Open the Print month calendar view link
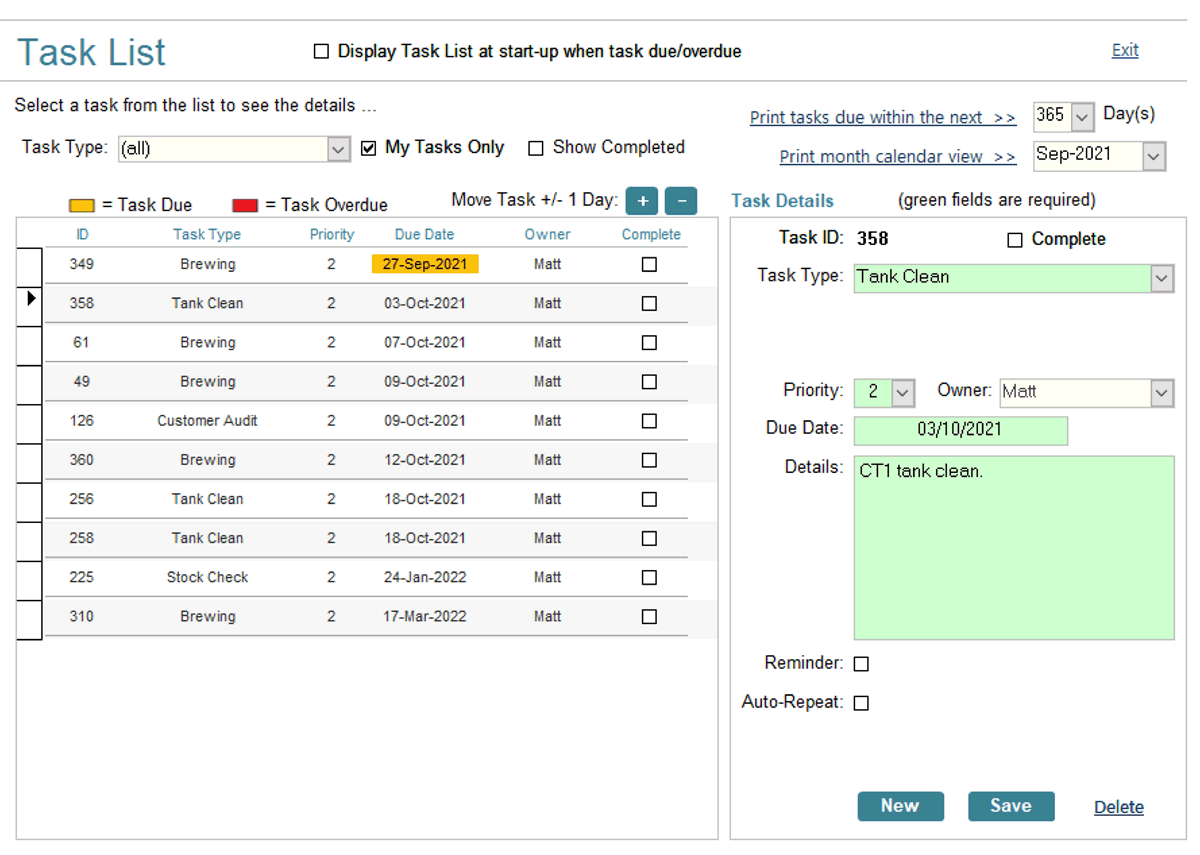The image size is (1200, 855). pyautogui.click(x=897, y=156)
